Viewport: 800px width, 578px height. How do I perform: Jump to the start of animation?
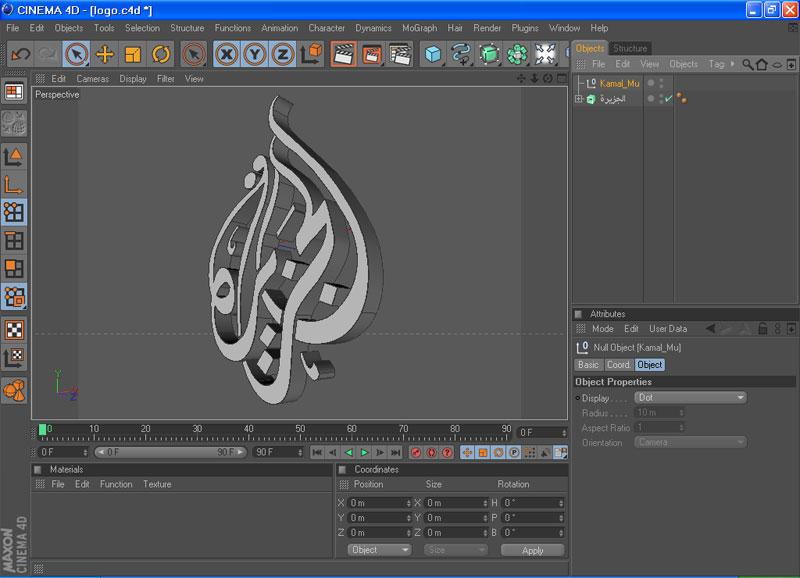pyautogui.click(x=317, y=453)
